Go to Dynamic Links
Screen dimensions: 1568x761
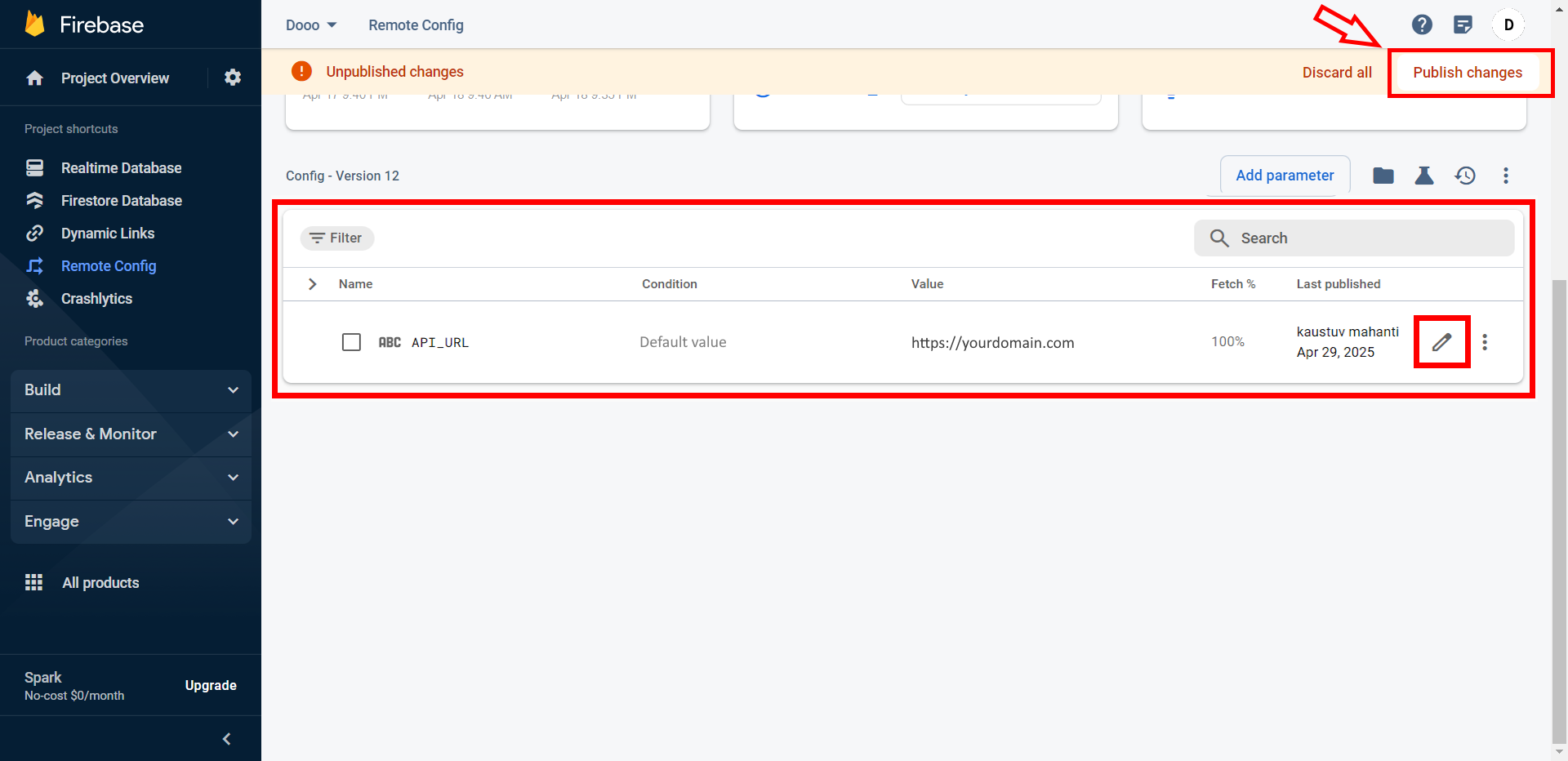pos(108,234)
